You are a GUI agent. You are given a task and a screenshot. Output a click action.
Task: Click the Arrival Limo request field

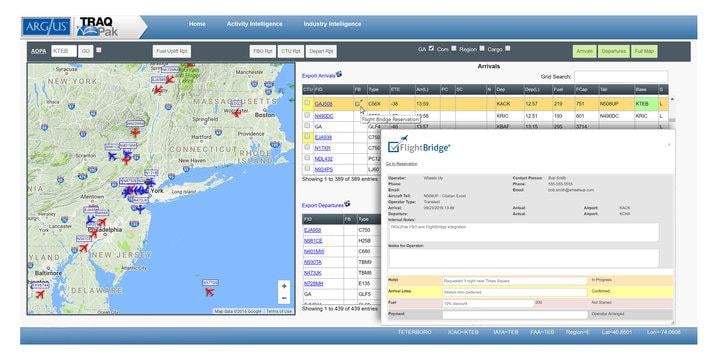click(515, 292)
